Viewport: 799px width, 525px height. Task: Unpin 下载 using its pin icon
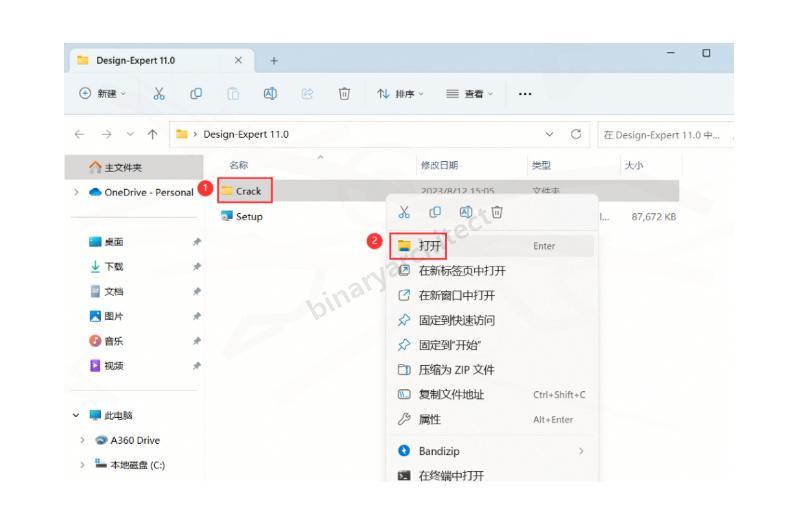click(197, 267)
